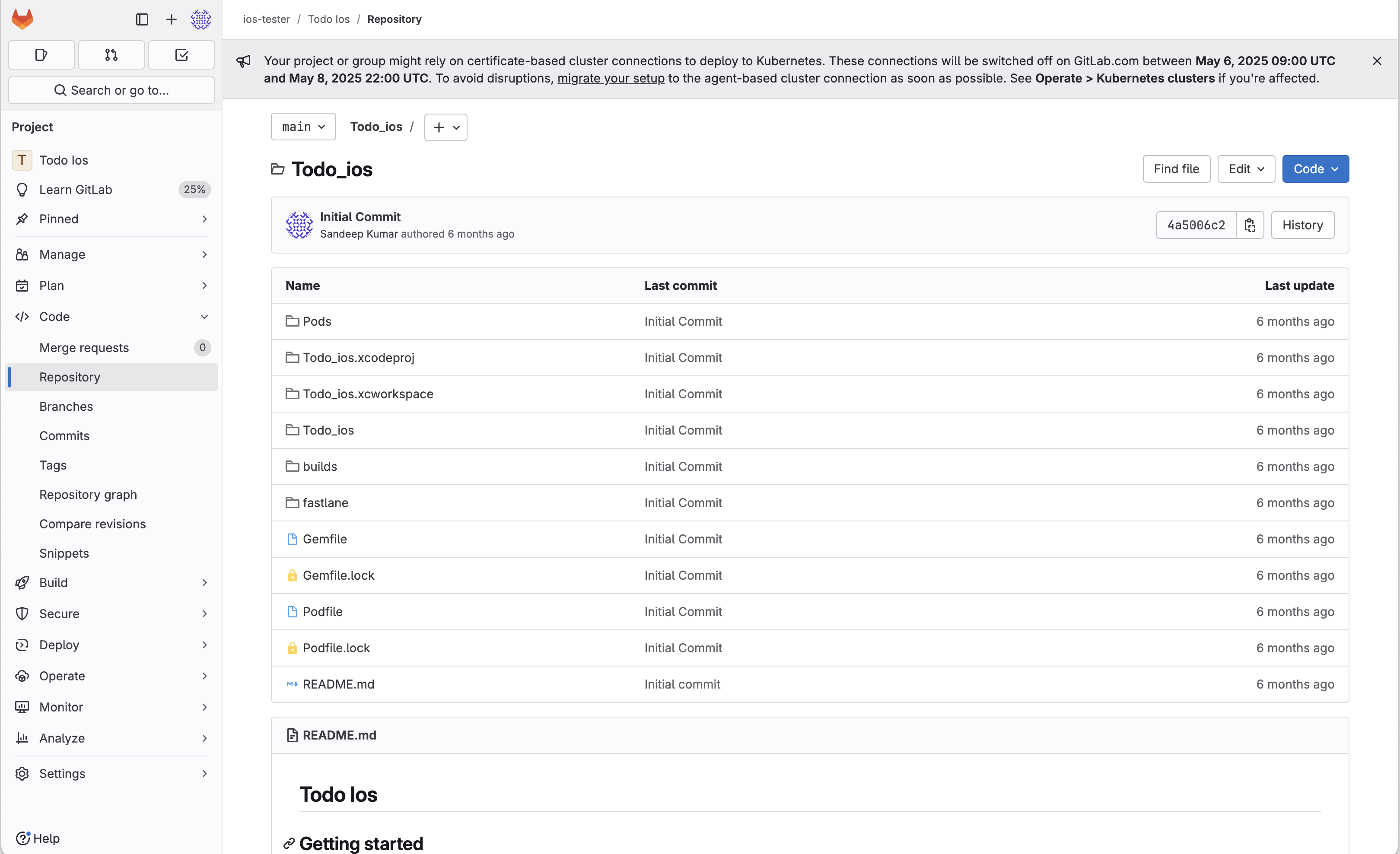Click the Learn GitLab lightbulb icon
This screenshot has width=1400, height=854.
pyautogui.click(x=22, y=190)
